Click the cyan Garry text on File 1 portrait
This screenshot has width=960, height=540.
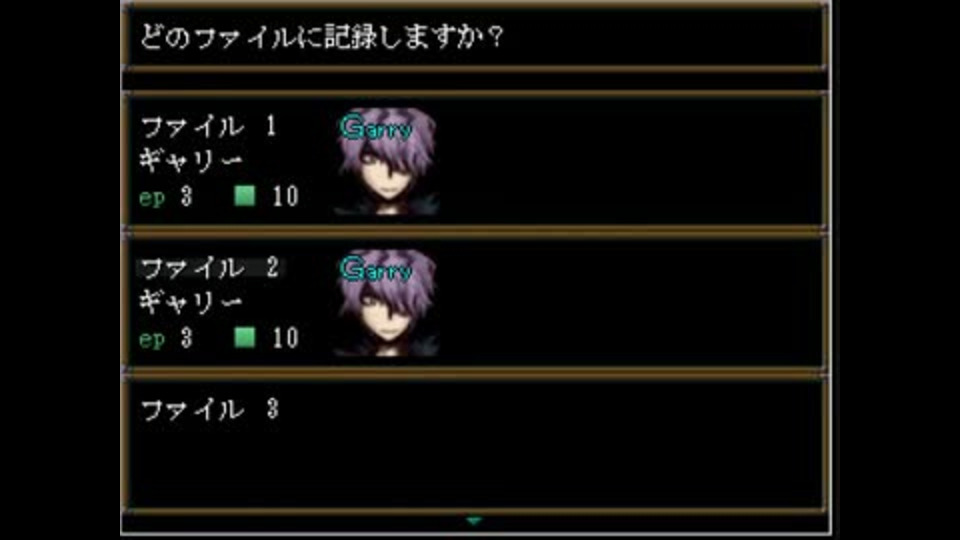tap(376, 128)
